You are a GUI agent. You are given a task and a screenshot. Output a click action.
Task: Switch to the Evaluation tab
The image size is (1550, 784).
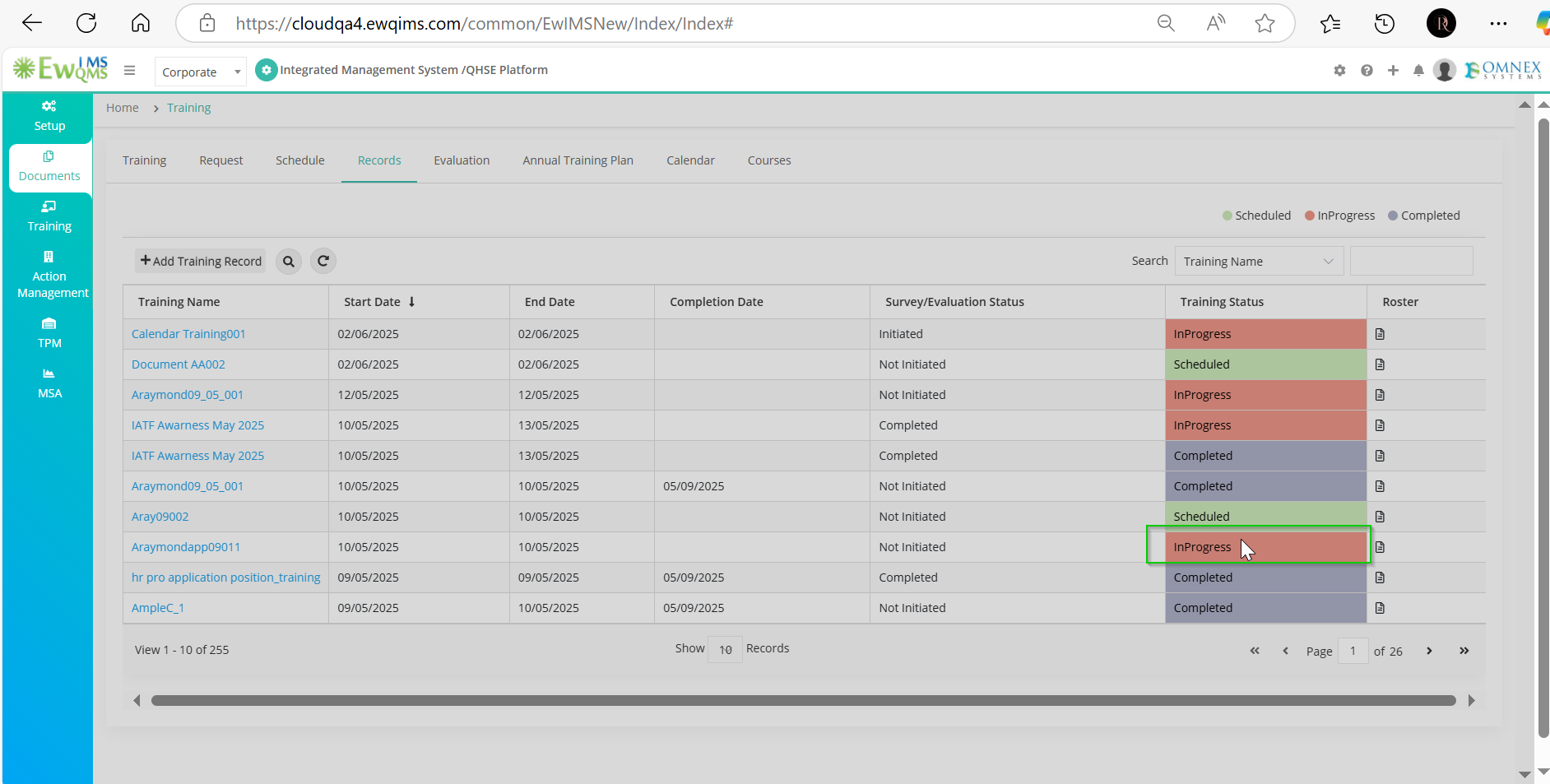[x=462, y=160]
